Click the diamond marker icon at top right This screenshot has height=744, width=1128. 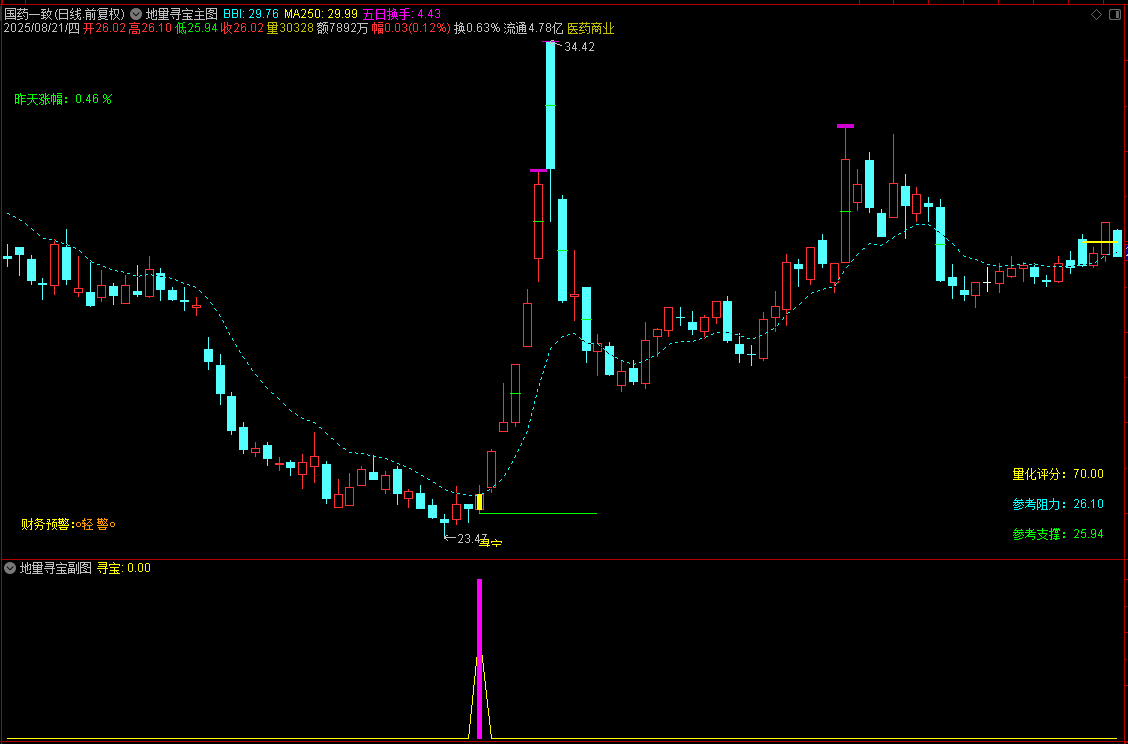[x=1096, y=14]
